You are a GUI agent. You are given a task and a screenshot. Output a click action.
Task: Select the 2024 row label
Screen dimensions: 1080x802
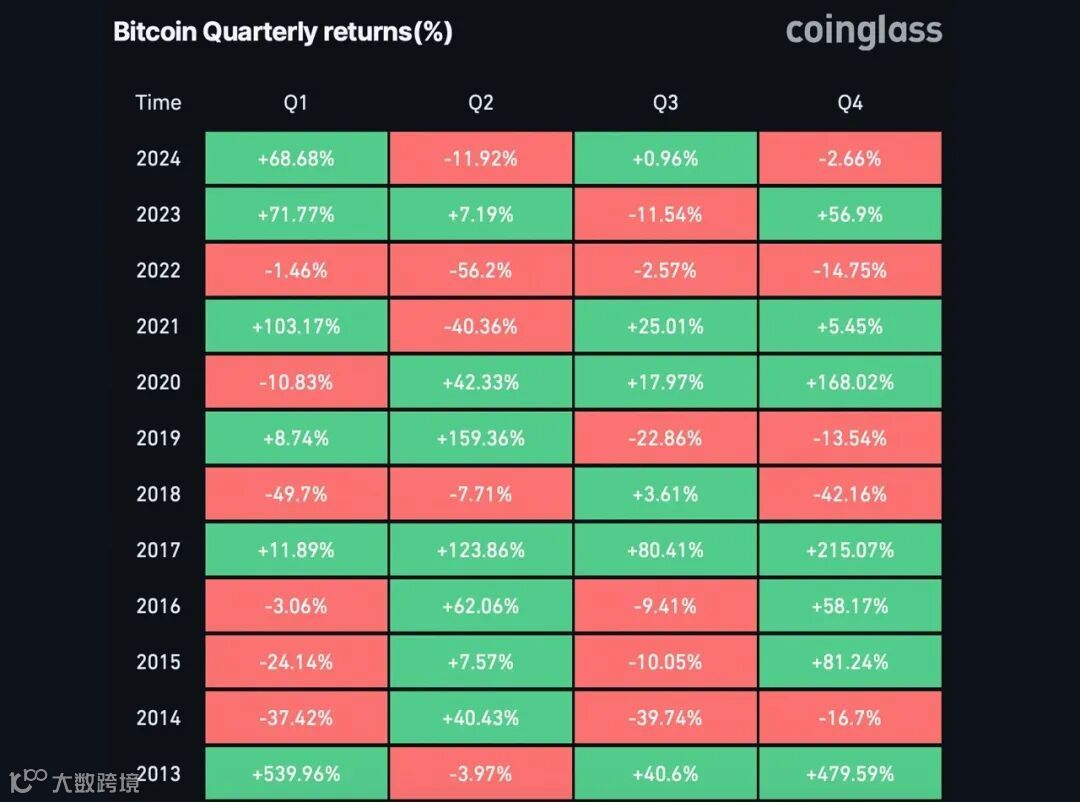pos(158,158)
